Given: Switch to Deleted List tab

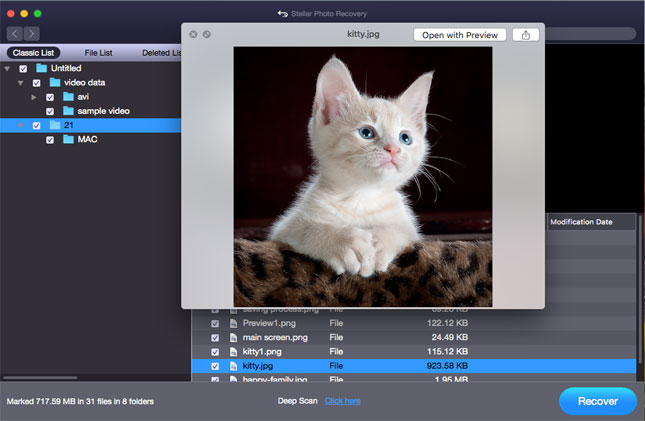Looking at the screenshot, I should click(161, 53).
